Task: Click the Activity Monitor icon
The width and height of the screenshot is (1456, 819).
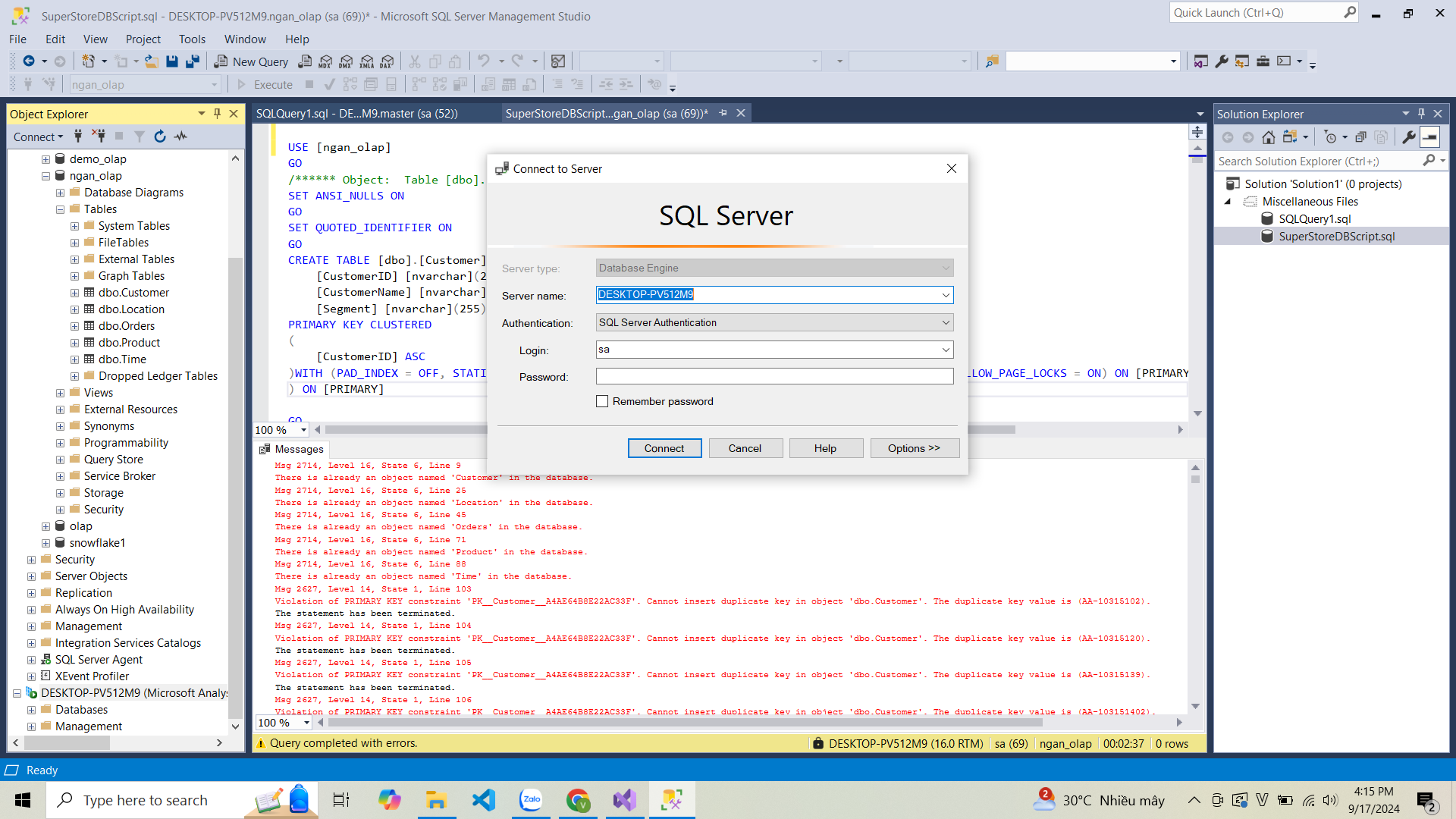Action: (x=558, y=61)
